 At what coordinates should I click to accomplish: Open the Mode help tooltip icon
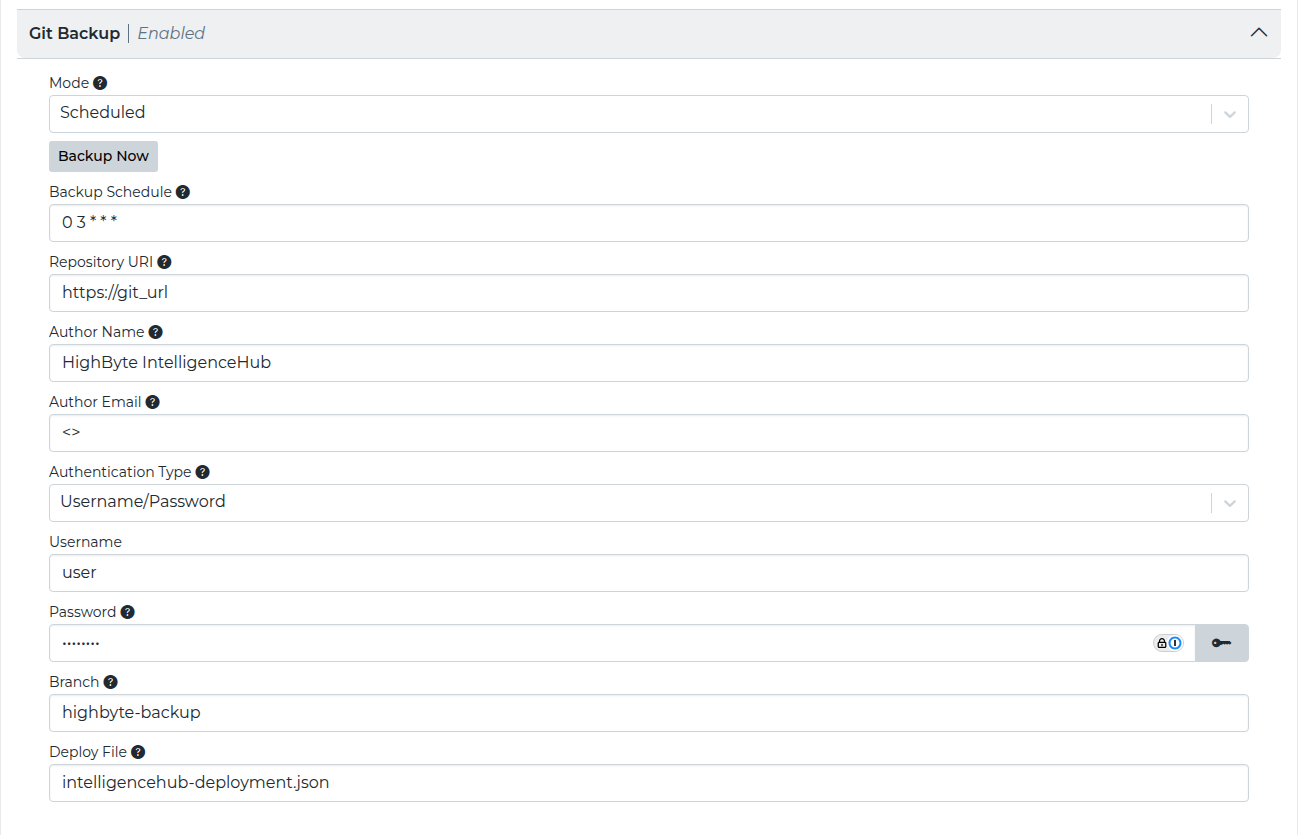101,82
